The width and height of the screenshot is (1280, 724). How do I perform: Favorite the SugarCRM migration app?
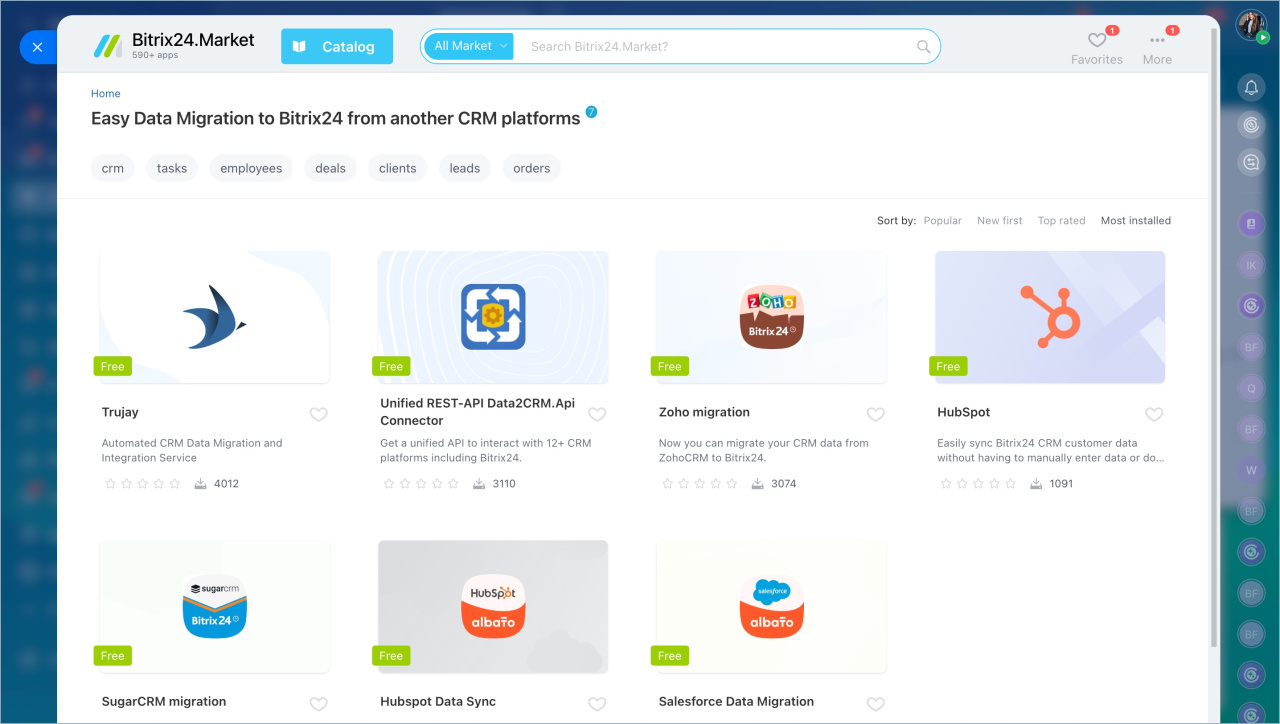point(318,704)
